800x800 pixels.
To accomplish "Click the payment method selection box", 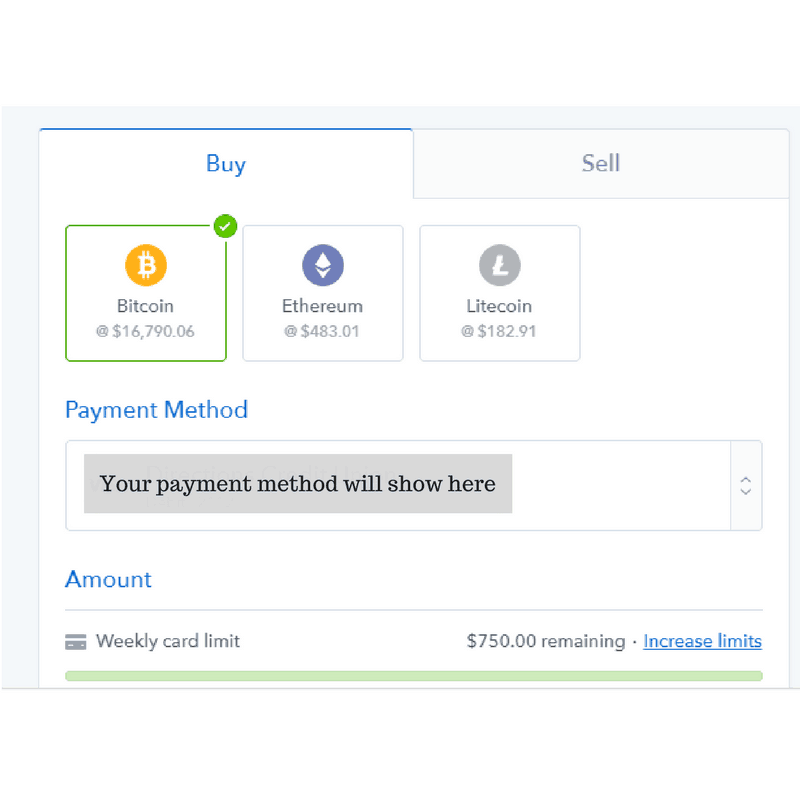I will 414,486.
